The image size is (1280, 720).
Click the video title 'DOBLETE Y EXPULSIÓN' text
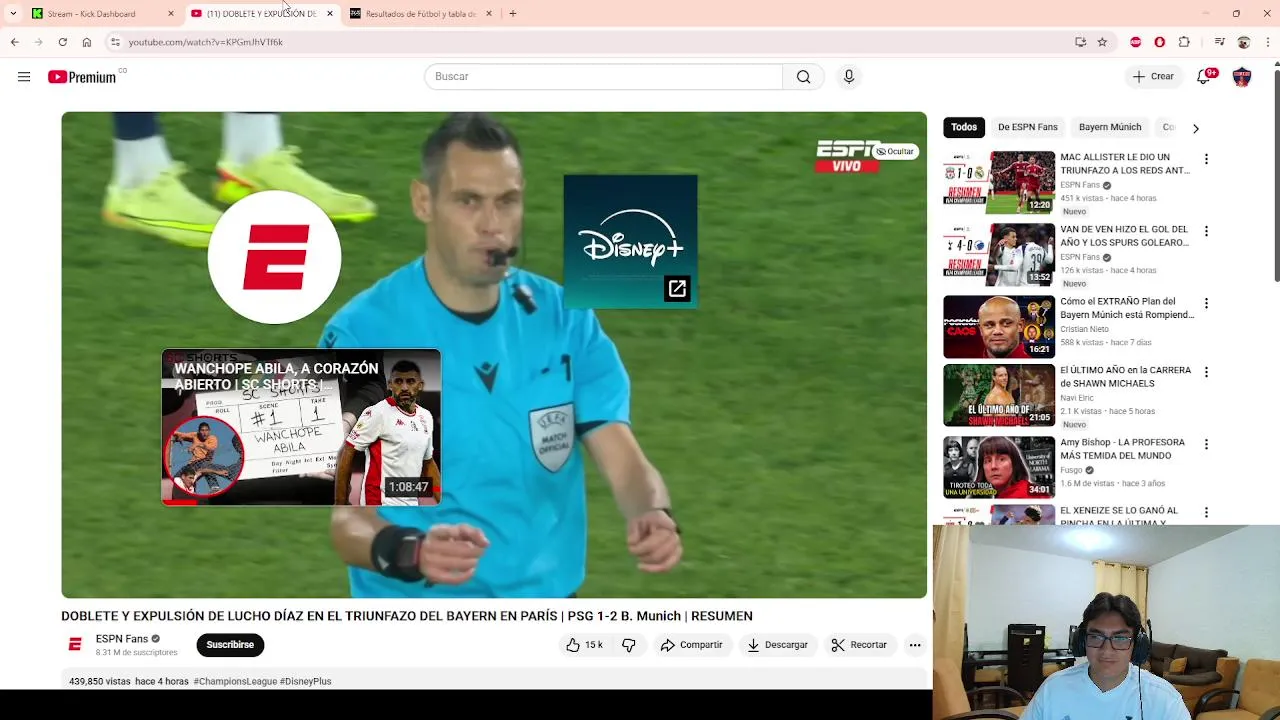point(407,616)
